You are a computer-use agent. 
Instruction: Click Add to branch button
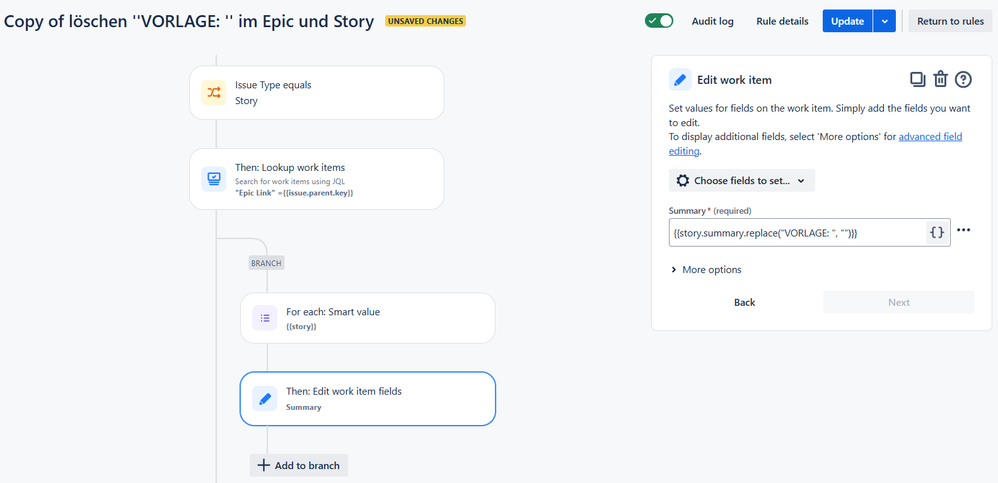[x=299, y=465]
